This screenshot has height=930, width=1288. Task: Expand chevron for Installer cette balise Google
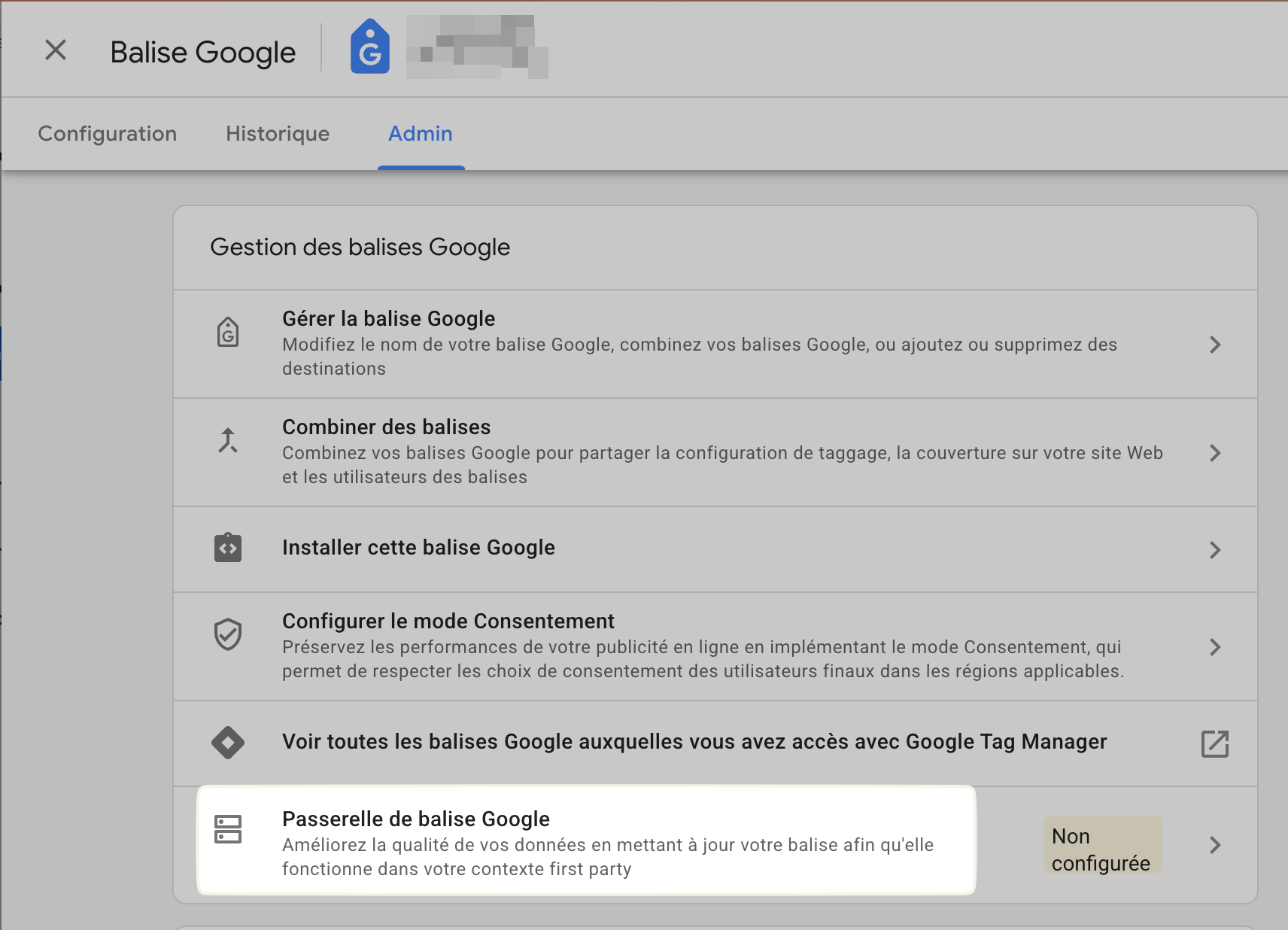click(x=1215, y=550)
